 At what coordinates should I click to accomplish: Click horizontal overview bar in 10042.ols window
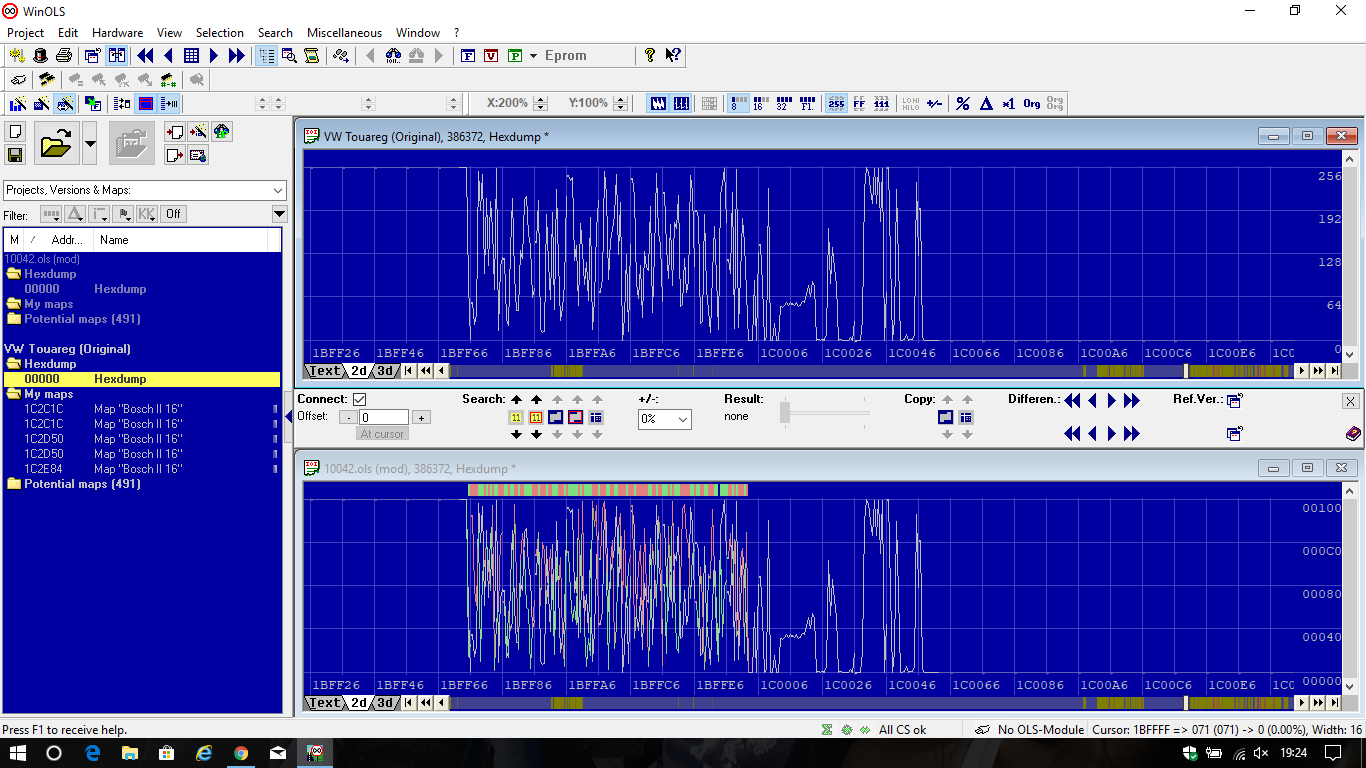pos(872,703)
